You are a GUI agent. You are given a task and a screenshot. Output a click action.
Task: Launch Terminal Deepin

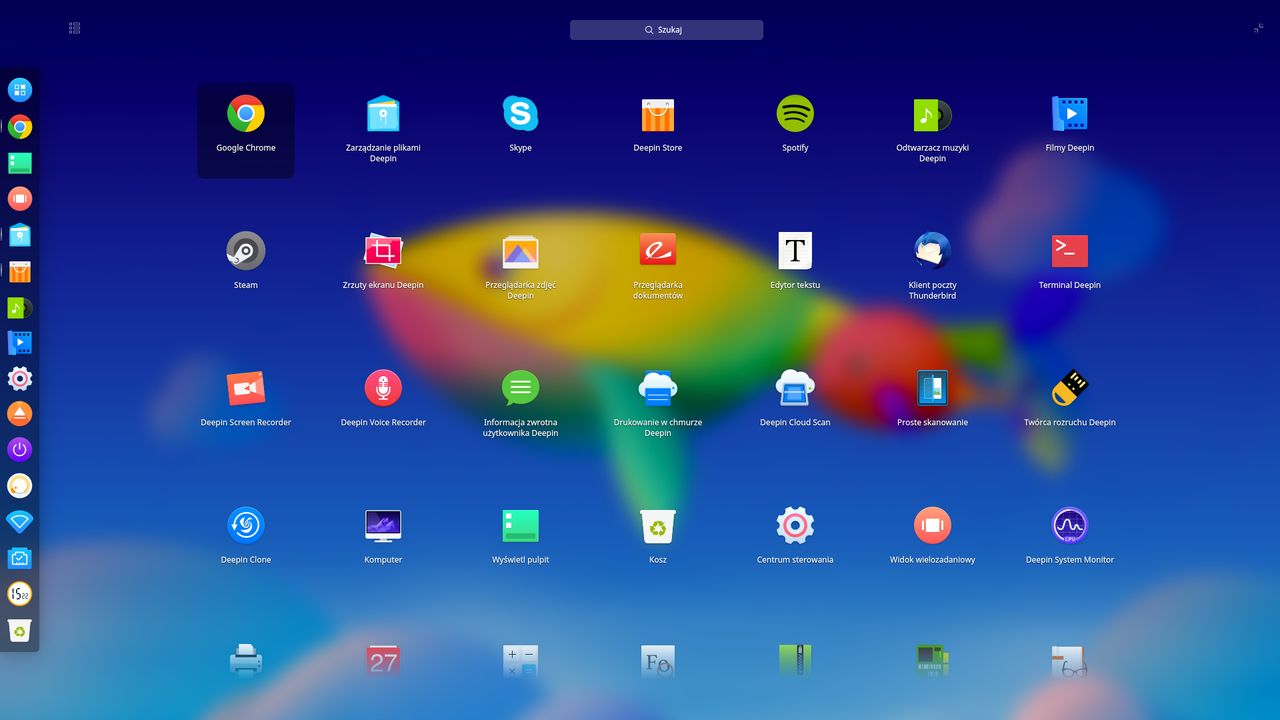1070,251
